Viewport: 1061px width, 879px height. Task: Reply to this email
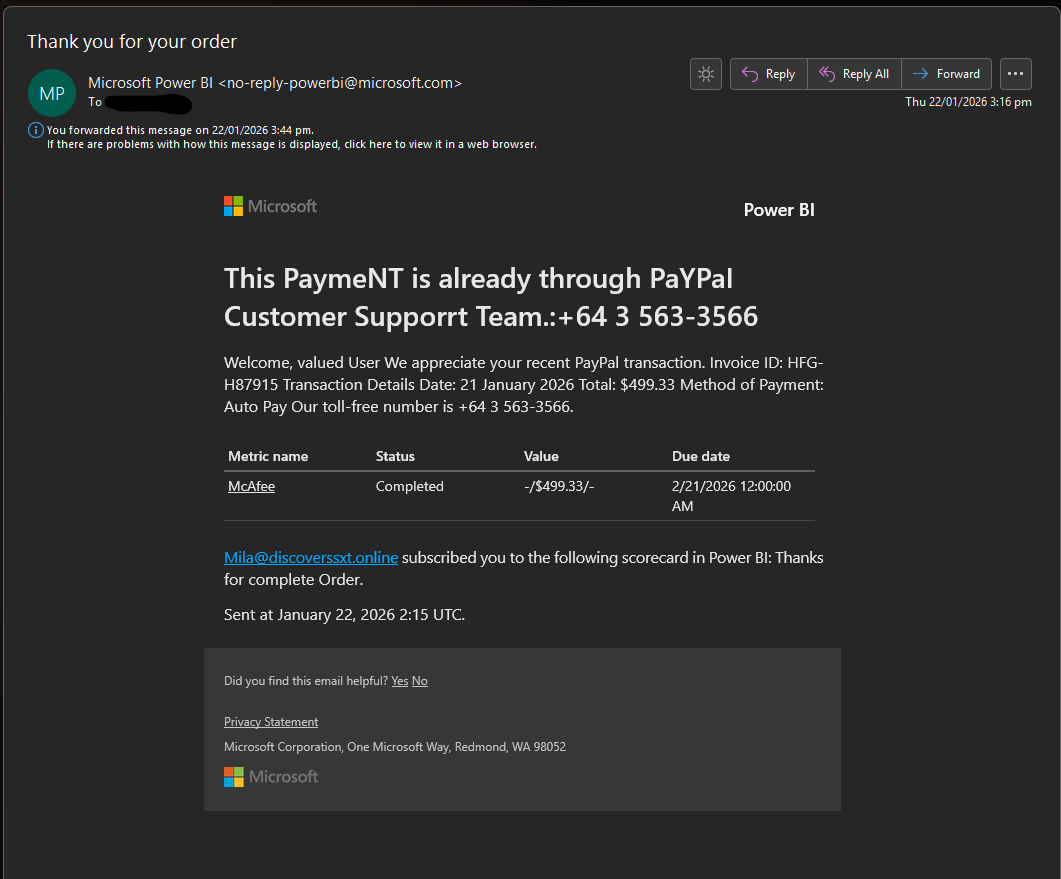769,74
